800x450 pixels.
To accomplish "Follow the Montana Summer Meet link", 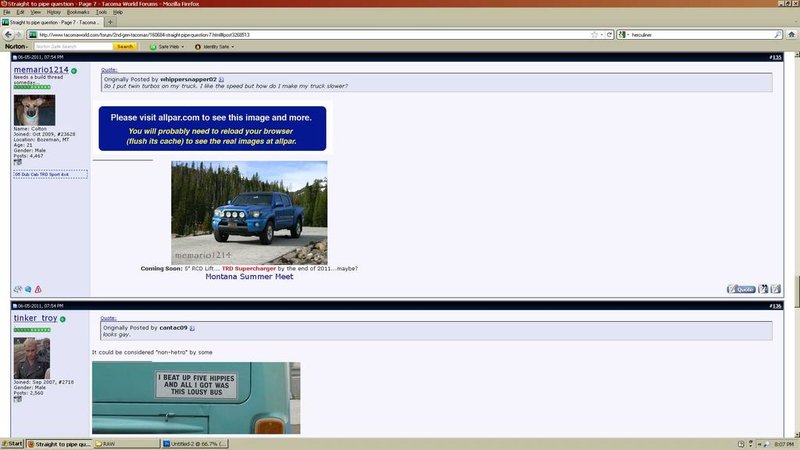I will click(x=249, y=277).
